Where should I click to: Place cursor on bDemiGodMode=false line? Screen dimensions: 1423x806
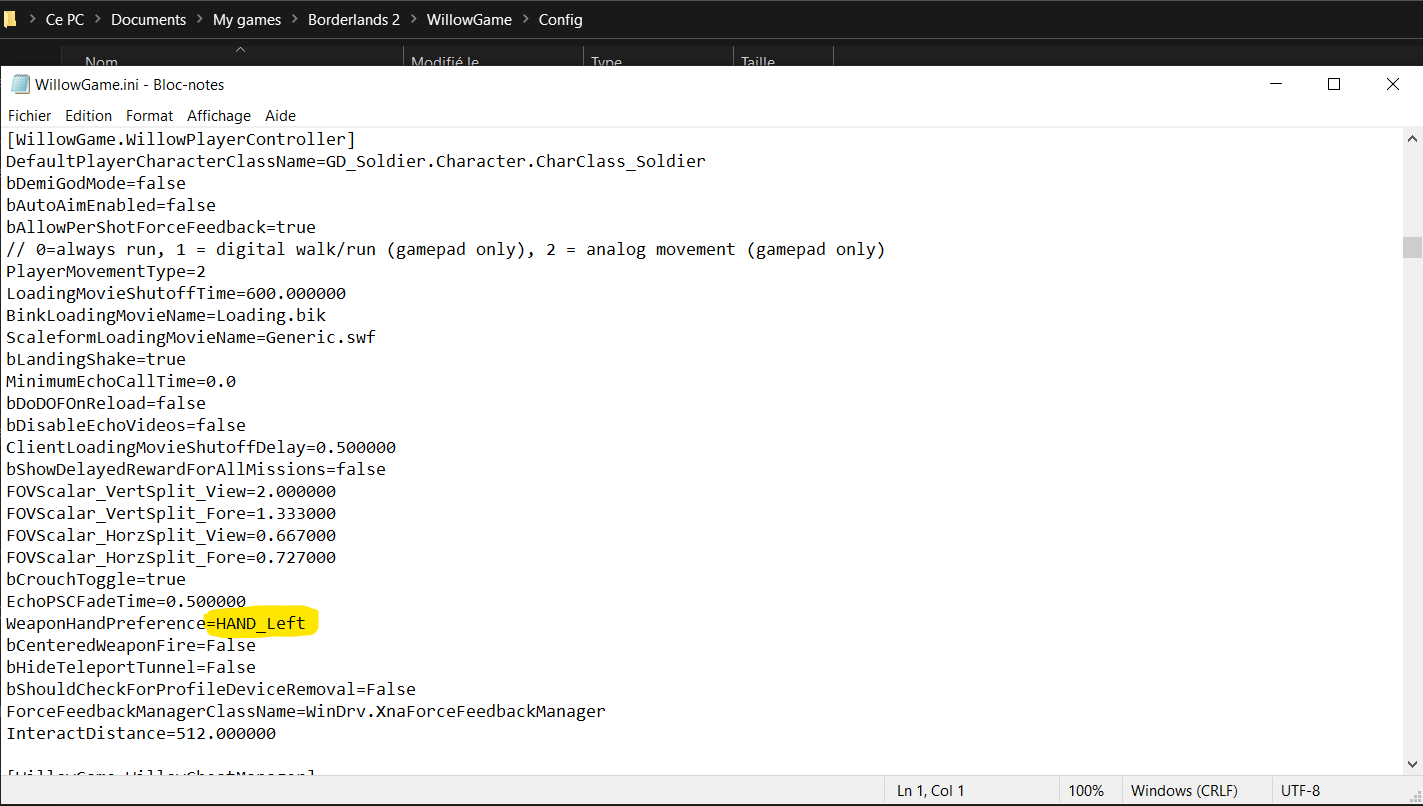point(96,183)
